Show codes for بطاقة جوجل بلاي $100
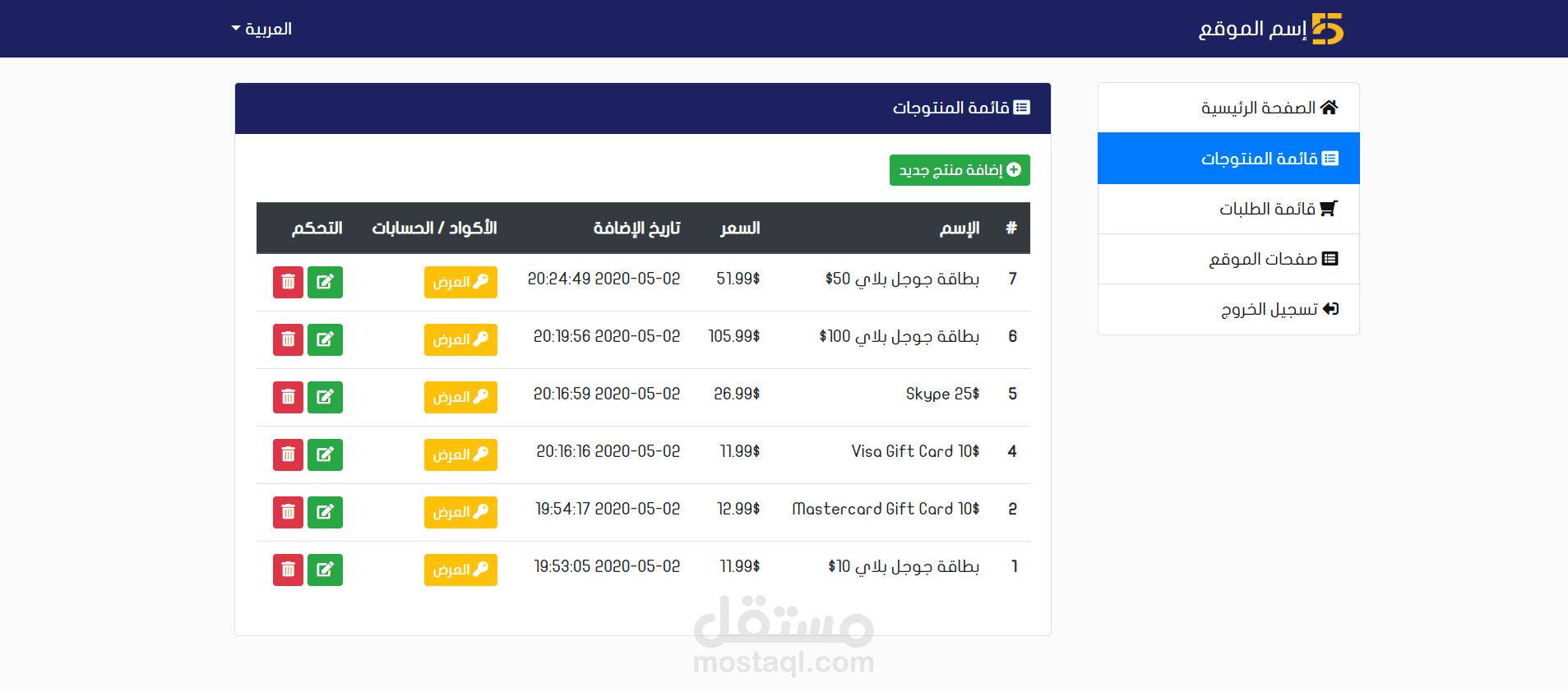Viewport: 1568px width, 692px height. point(460,339)
